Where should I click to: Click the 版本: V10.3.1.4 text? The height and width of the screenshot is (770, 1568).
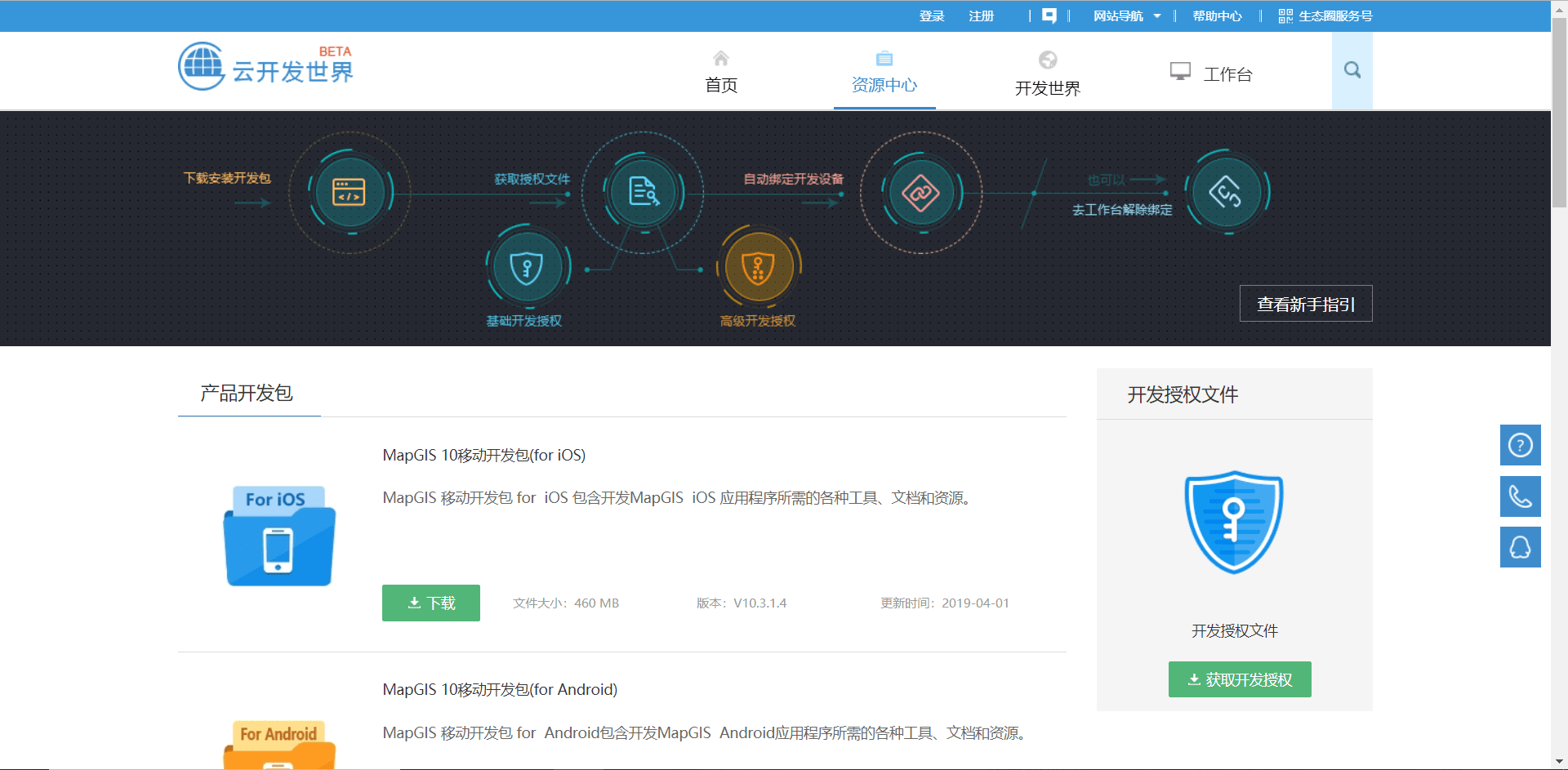click(x=742, y=603)
